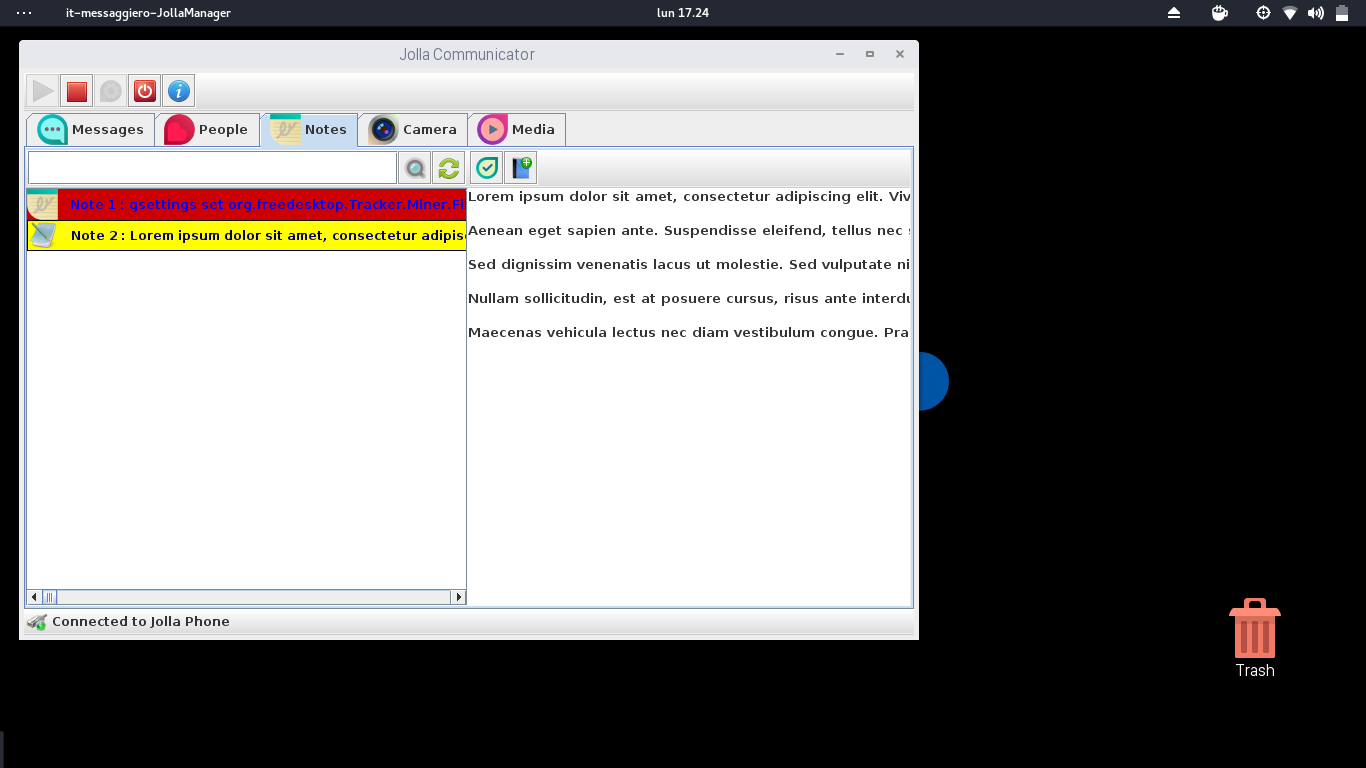Image resolution: width=1366 pixels, height=768 pixels.
Task: Minimize the Jolla Communicator window
Action: point(840,54)
